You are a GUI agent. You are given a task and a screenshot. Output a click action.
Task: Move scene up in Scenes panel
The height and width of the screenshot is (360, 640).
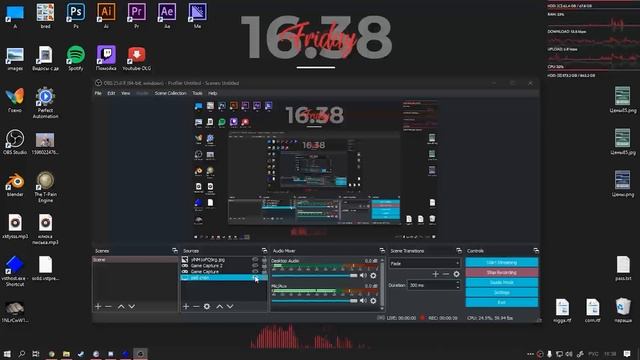[x=121, y=306]
